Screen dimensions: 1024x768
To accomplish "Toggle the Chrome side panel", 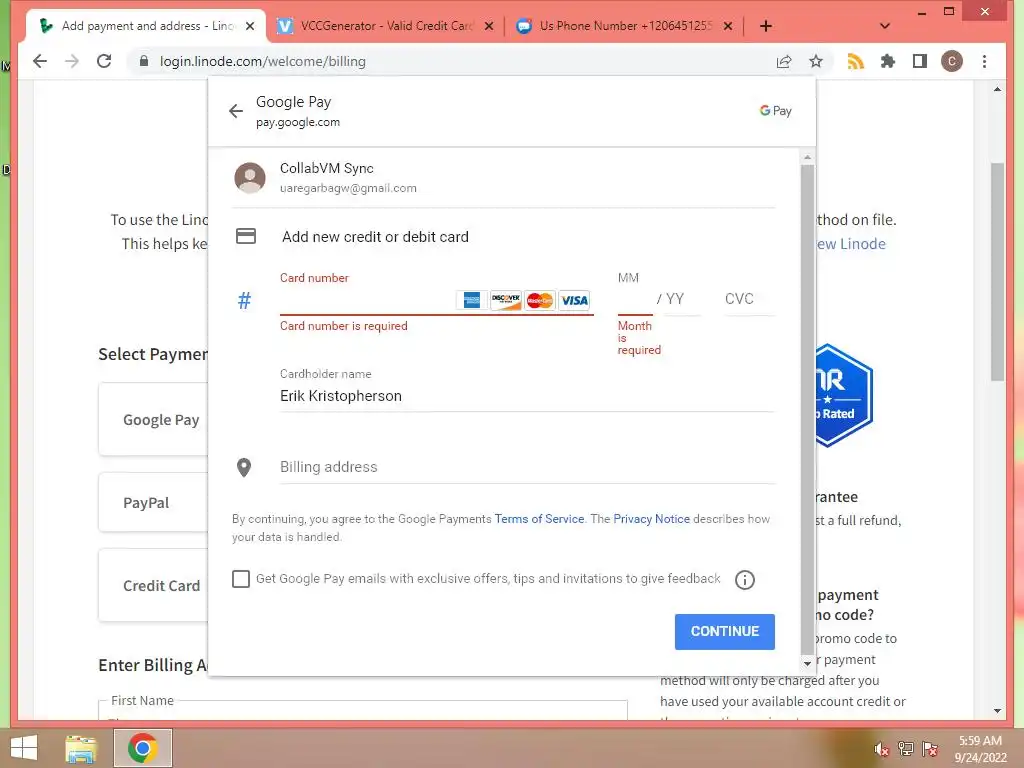I will [x=920, y=61].
